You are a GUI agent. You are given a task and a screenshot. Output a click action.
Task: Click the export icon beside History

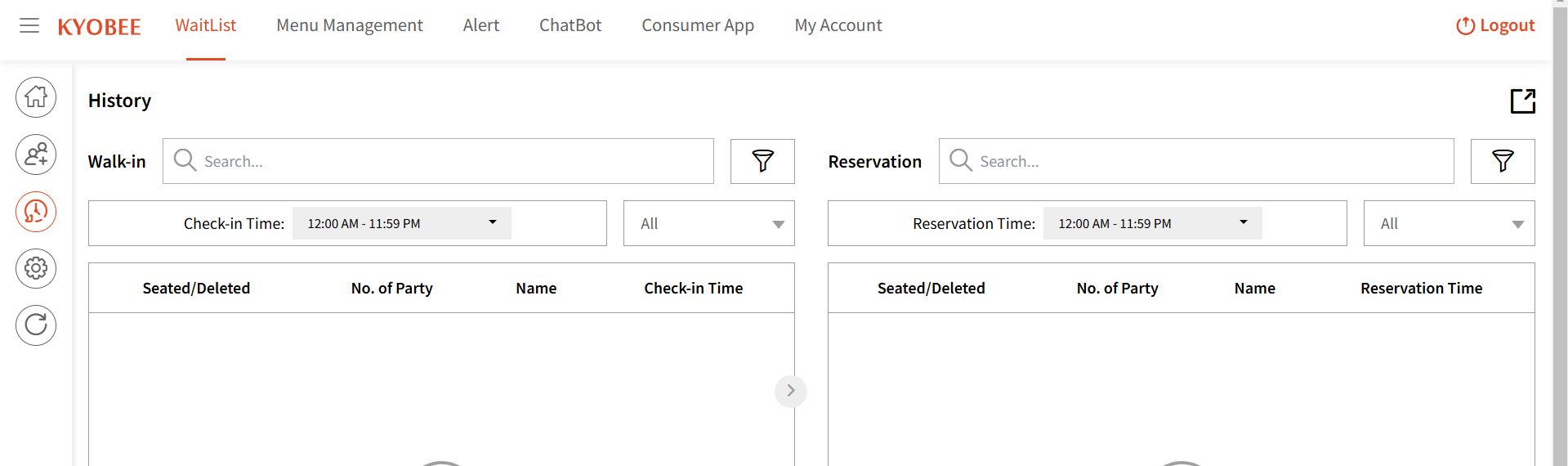point(1522,101)
